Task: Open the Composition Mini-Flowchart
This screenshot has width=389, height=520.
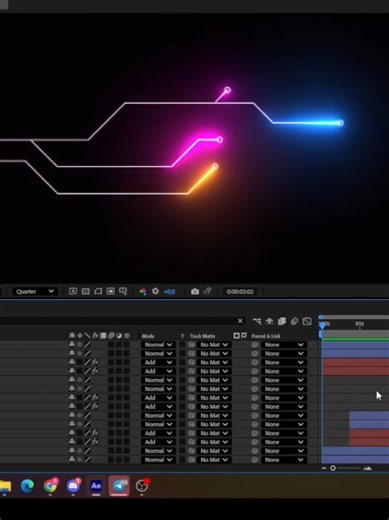Action: click(257, 321)
